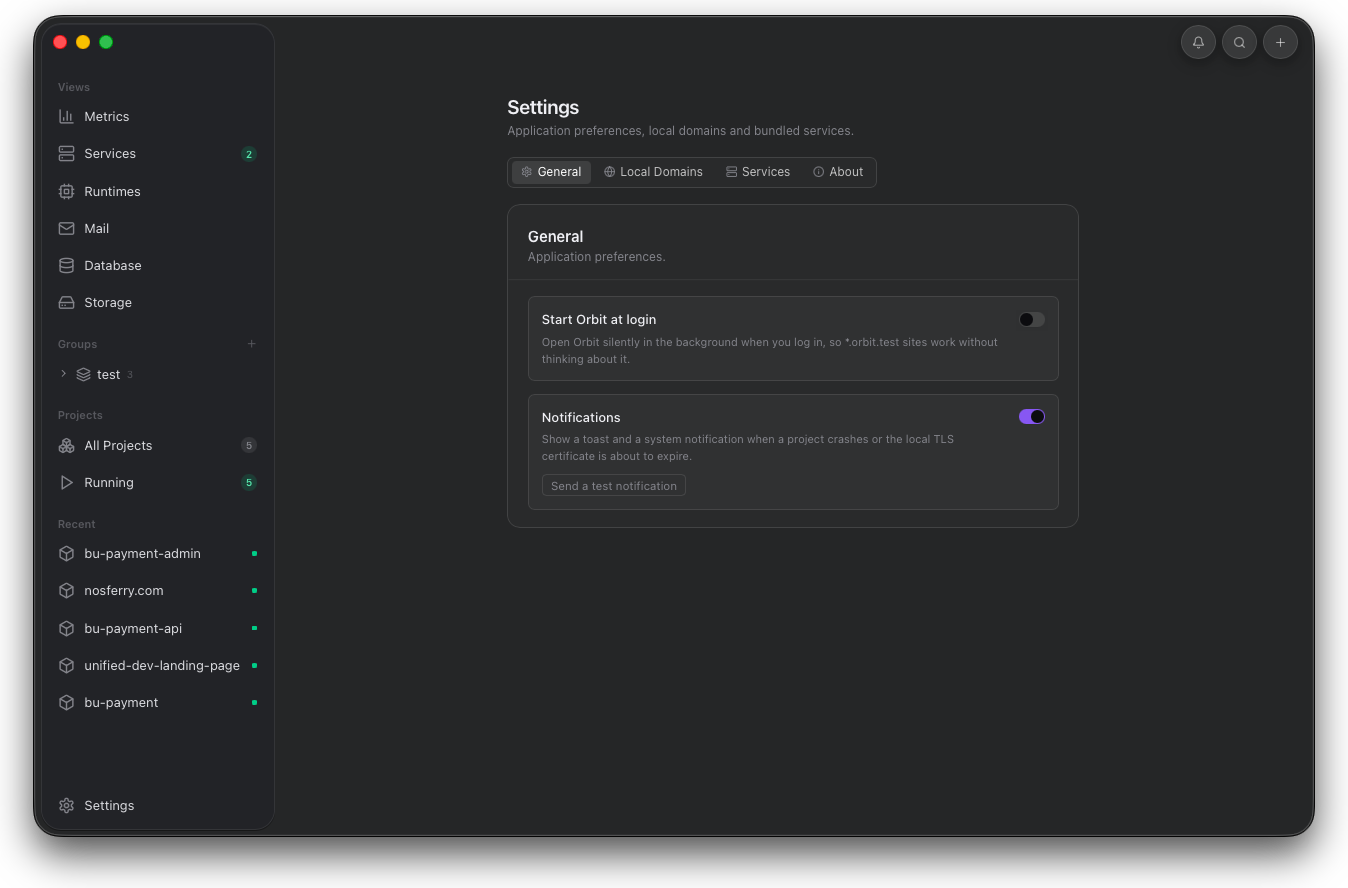Disable the Notifications toggle
The width and height of the screenshot is (1348, 888).
coord(1032,417)
